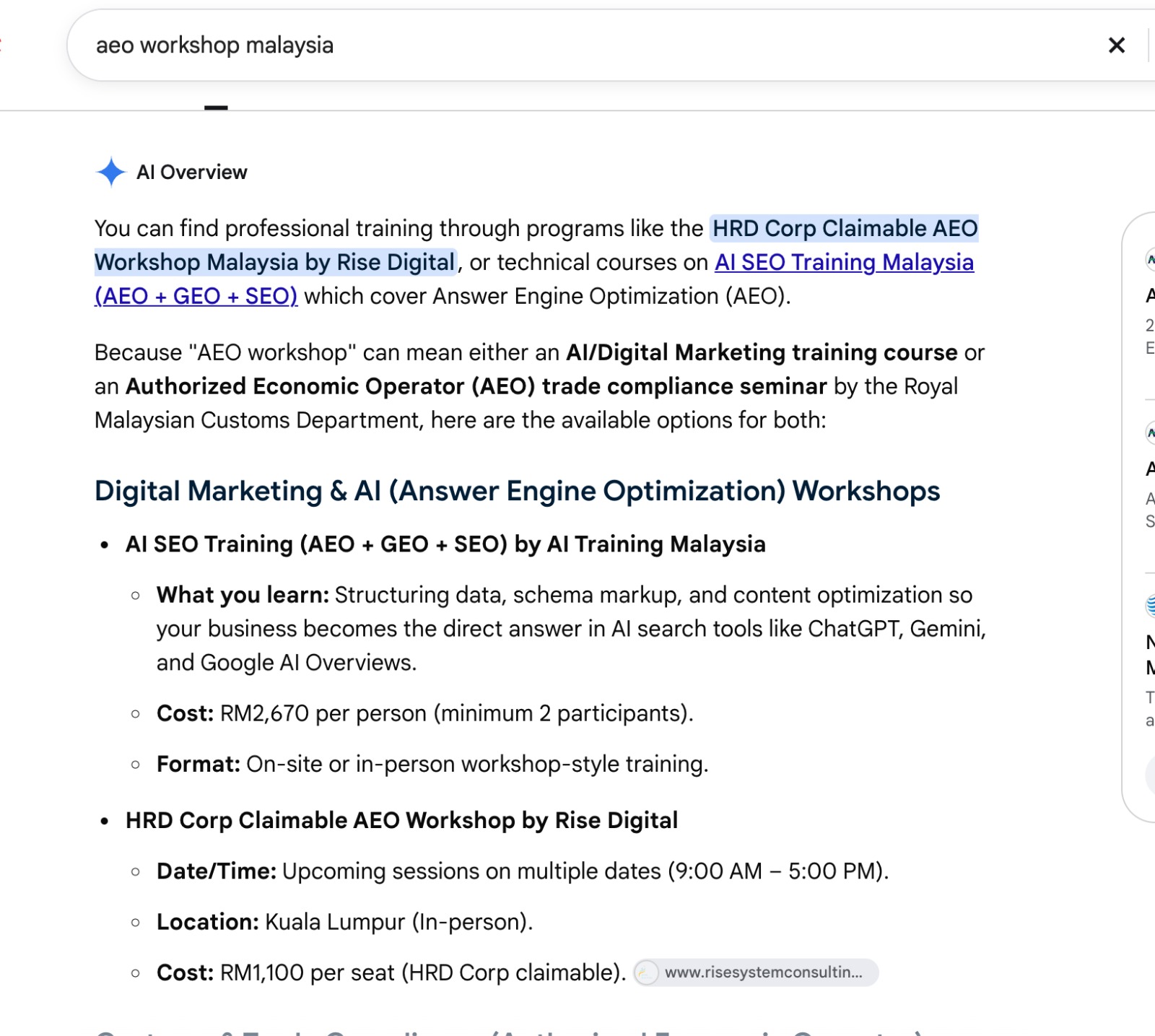Screen dimensions: 1155x1036
Task: Click the AI Overview sparkle icon
Action: (x=111, y=172)
